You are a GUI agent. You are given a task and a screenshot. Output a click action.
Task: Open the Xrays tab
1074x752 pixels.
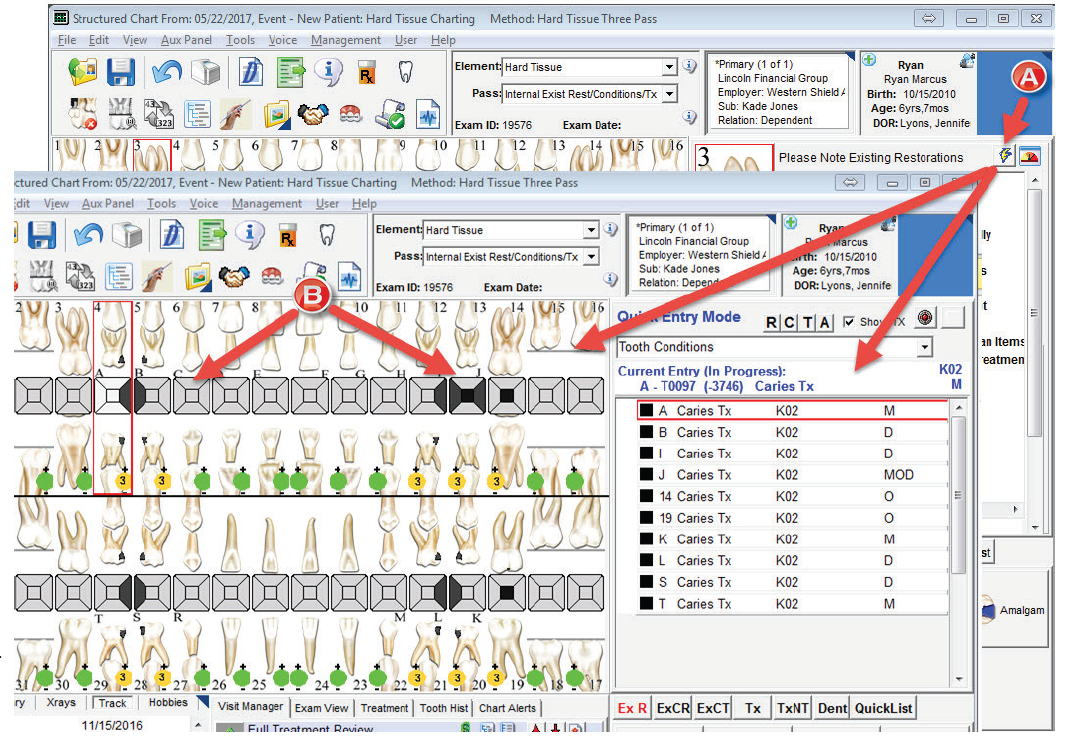tap(61, 703)
